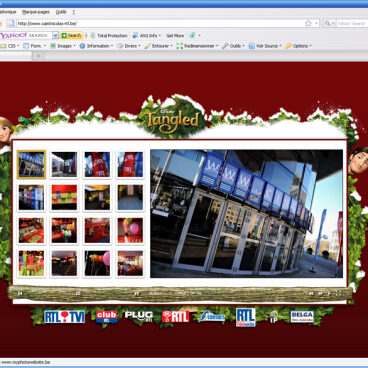Select first thumbnail in the second row

tap(31, 198)
